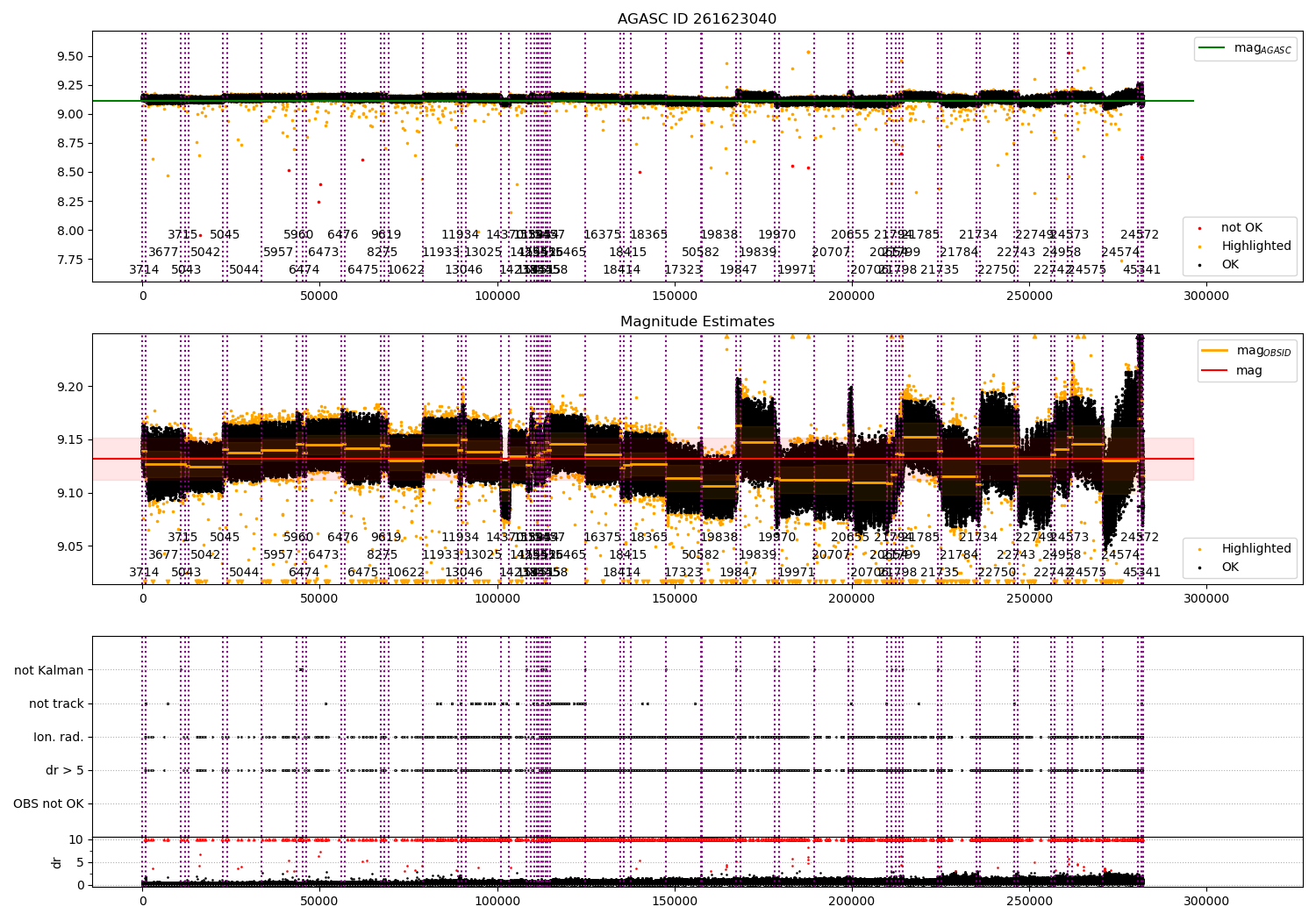Click the 250000 x-tick on middle plot
Screen dimensions: 1316x921
(x=1029, y=599)
